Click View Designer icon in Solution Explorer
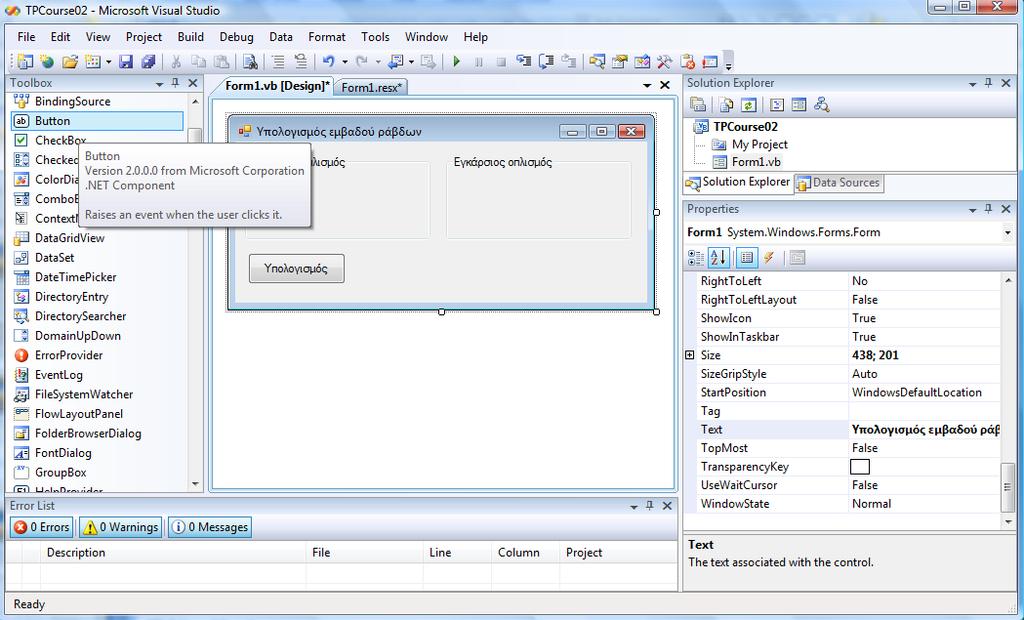Viewport: 1024px width, 620px height. 799,105
